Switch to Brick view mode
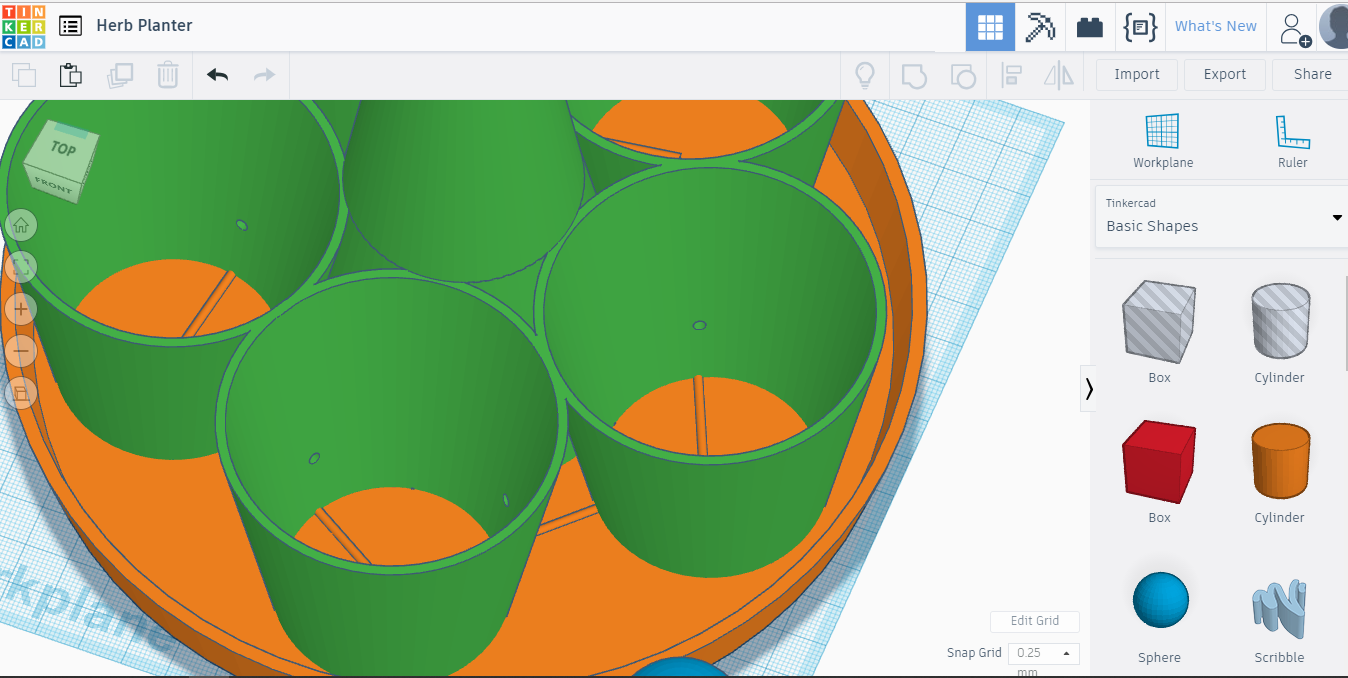1348x678 pixels. tap(1090, 27)
